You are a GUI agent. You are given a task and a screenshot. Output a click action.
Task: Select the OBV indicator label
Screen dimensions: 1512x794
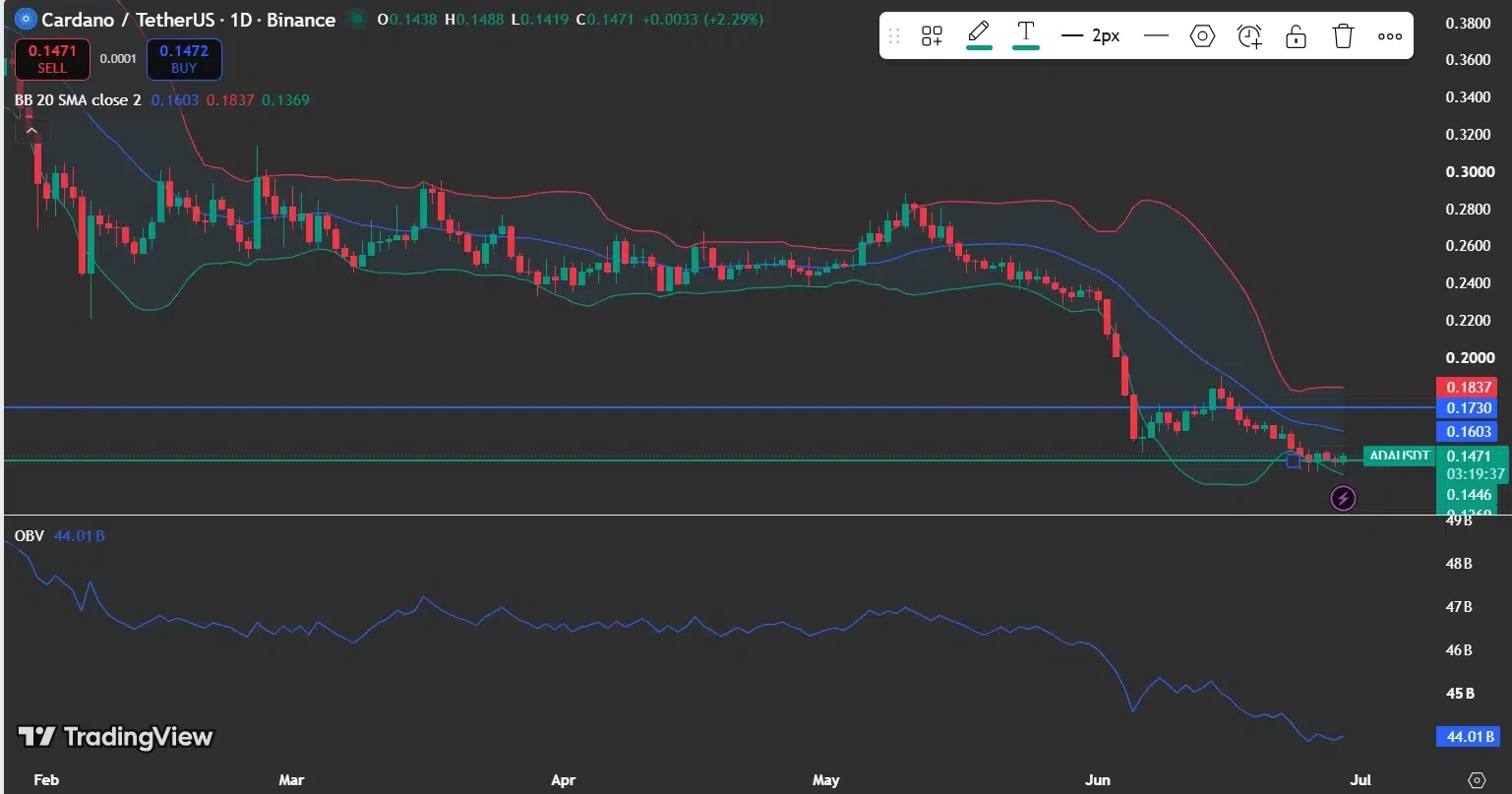click(x=30, y=536)
